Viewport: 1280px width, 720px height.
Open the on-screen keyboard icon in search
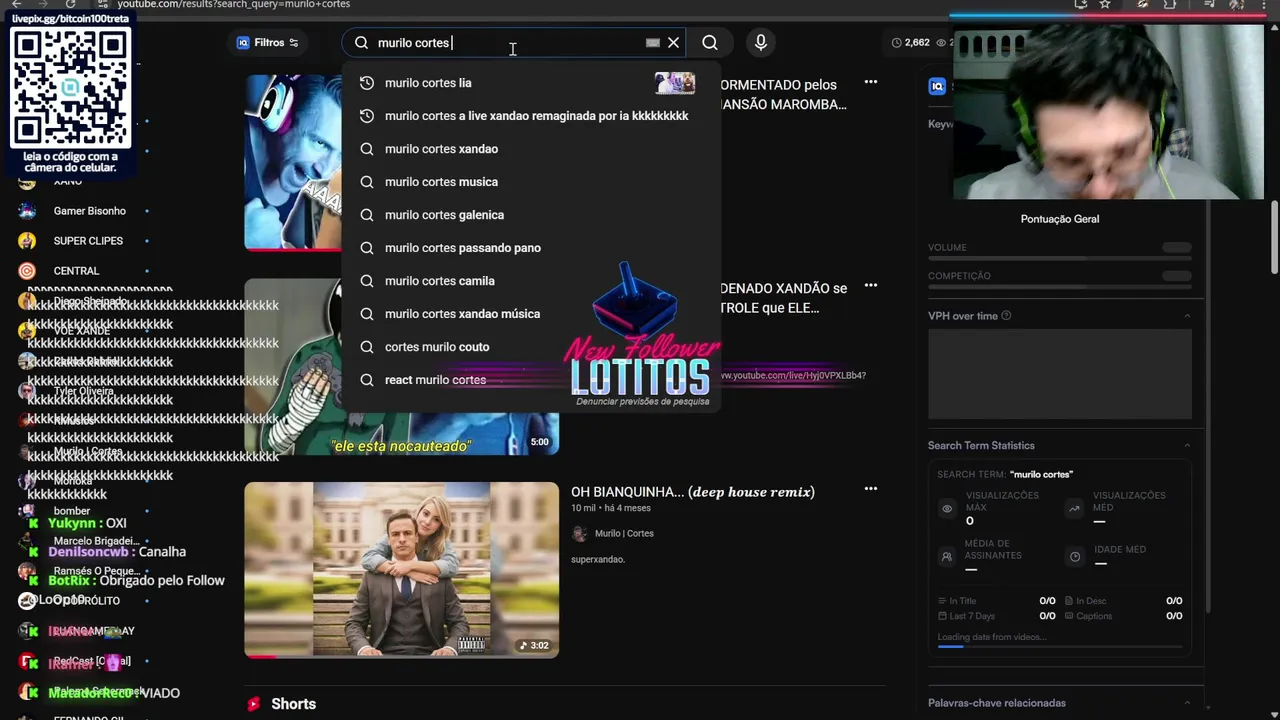pos(653,43)
